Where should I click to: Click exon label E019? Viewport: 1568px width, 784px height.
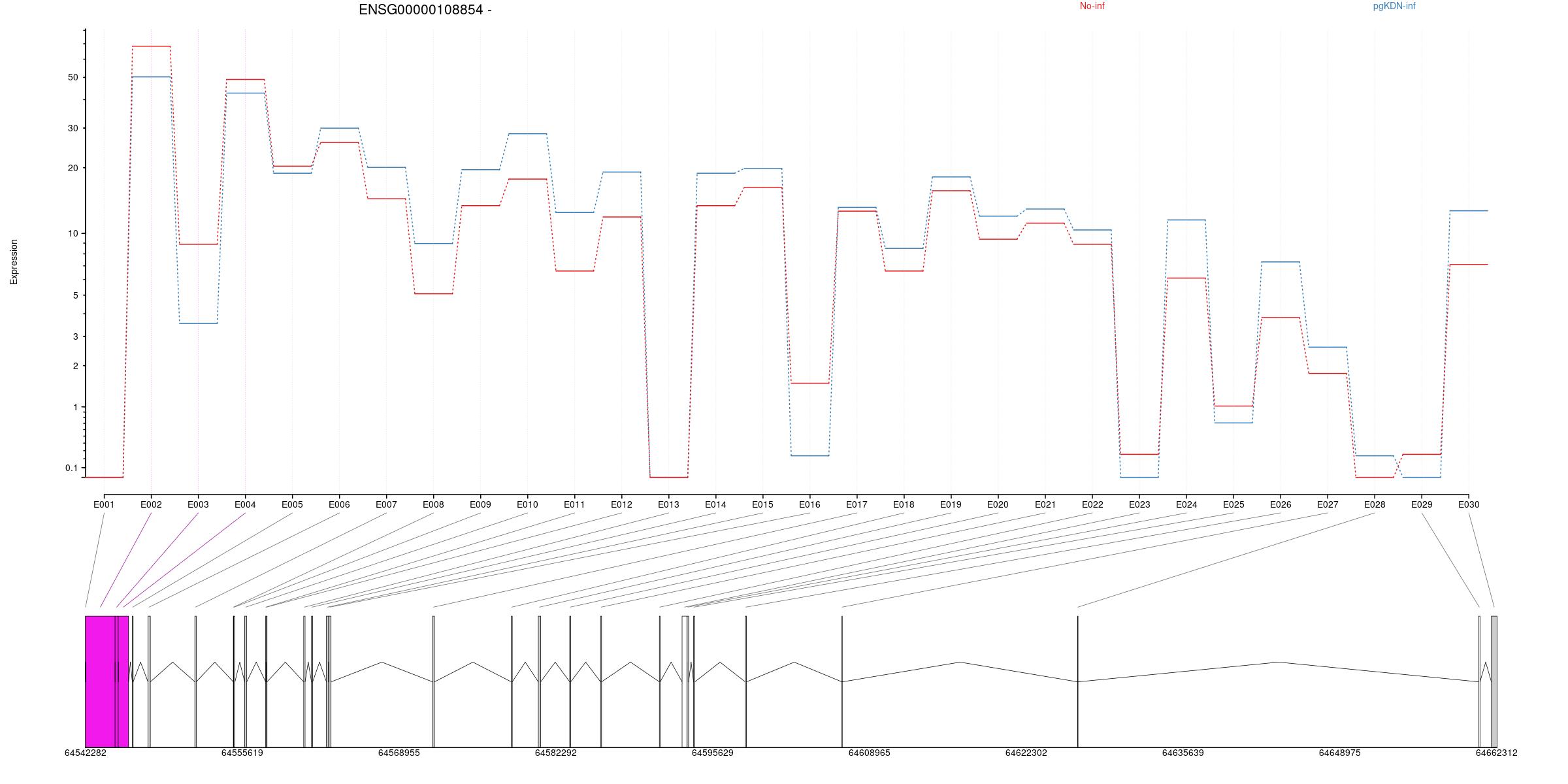click(951, 504)
